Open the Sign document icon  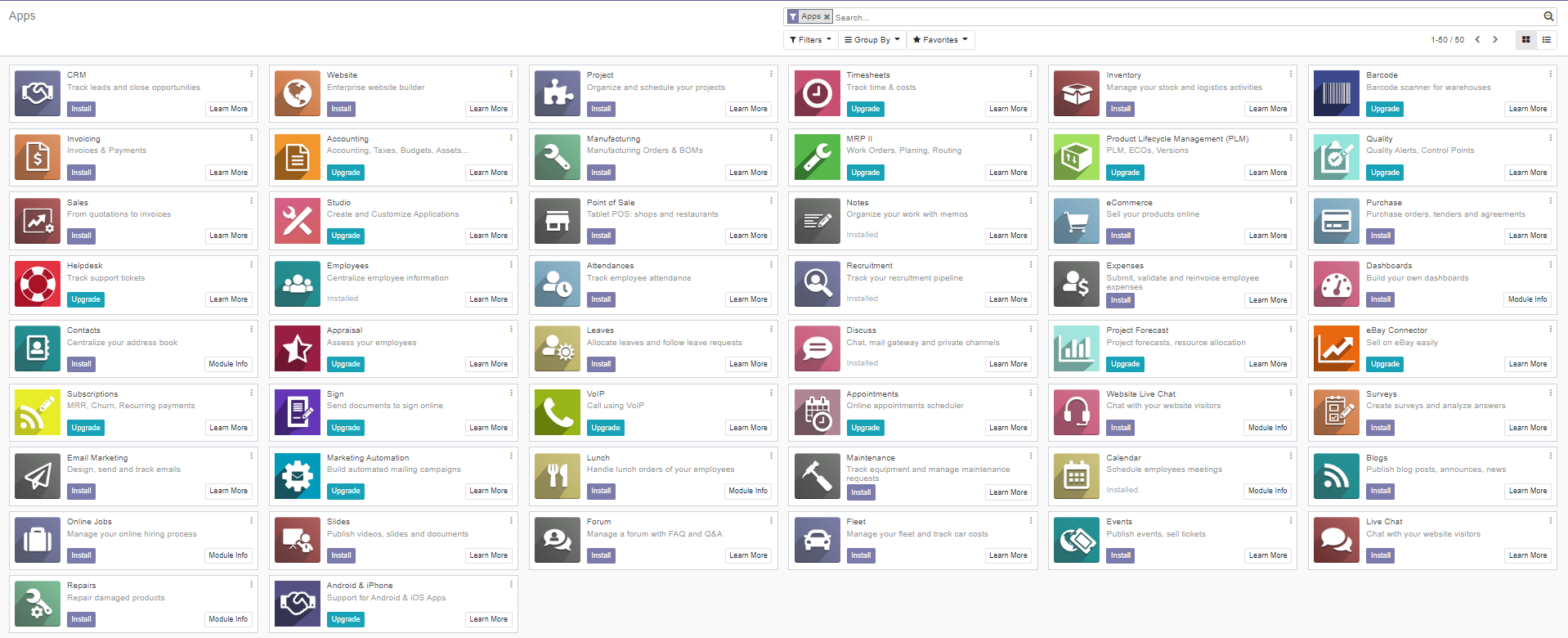[x=298, y=412]
